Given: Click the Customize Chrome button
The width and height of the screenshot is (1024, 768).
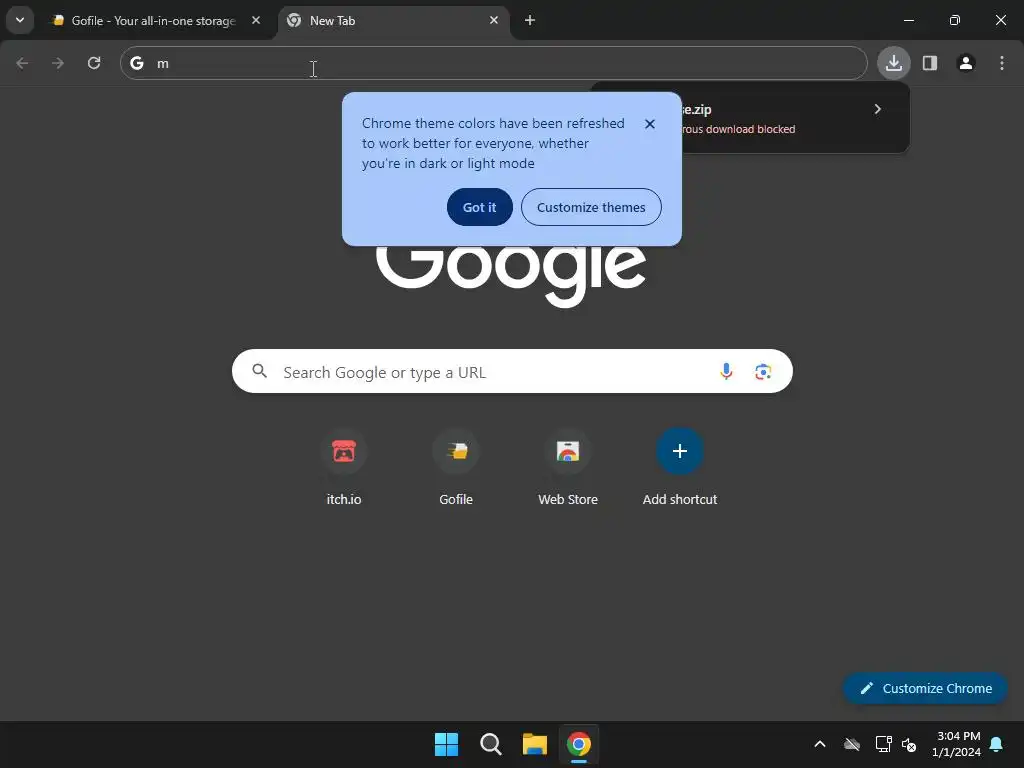Looking at the screenshot, I should click(925, 688).
